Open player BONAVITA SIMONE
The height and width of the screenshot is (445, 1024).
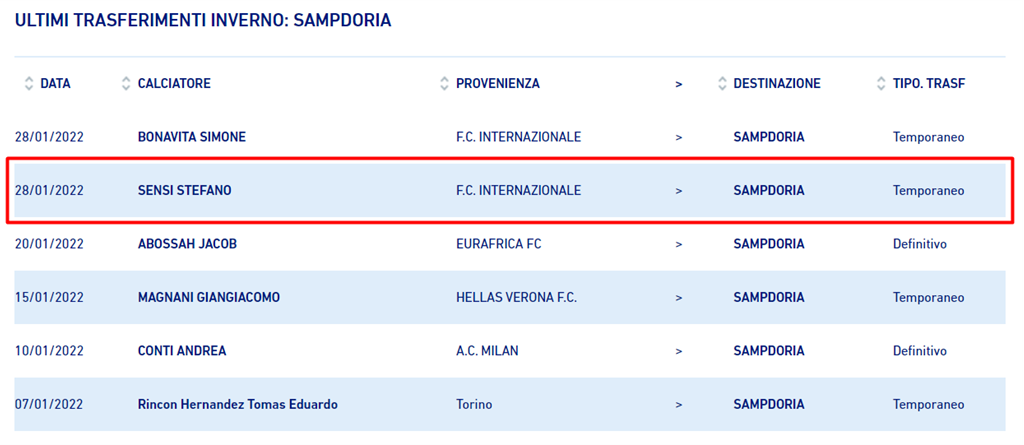pyautogui.click(x=191, y=137)
